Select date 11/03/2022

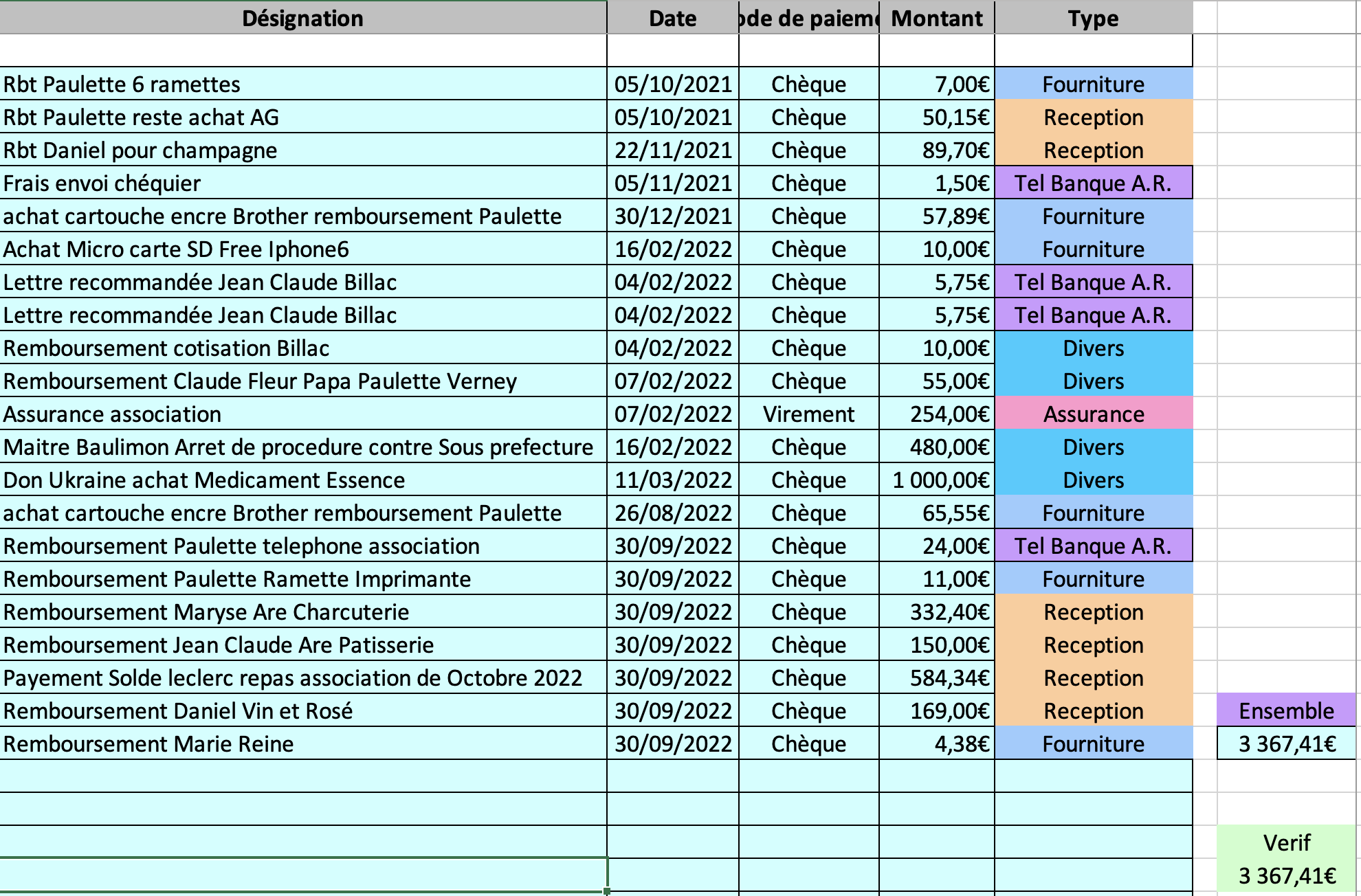672,480
